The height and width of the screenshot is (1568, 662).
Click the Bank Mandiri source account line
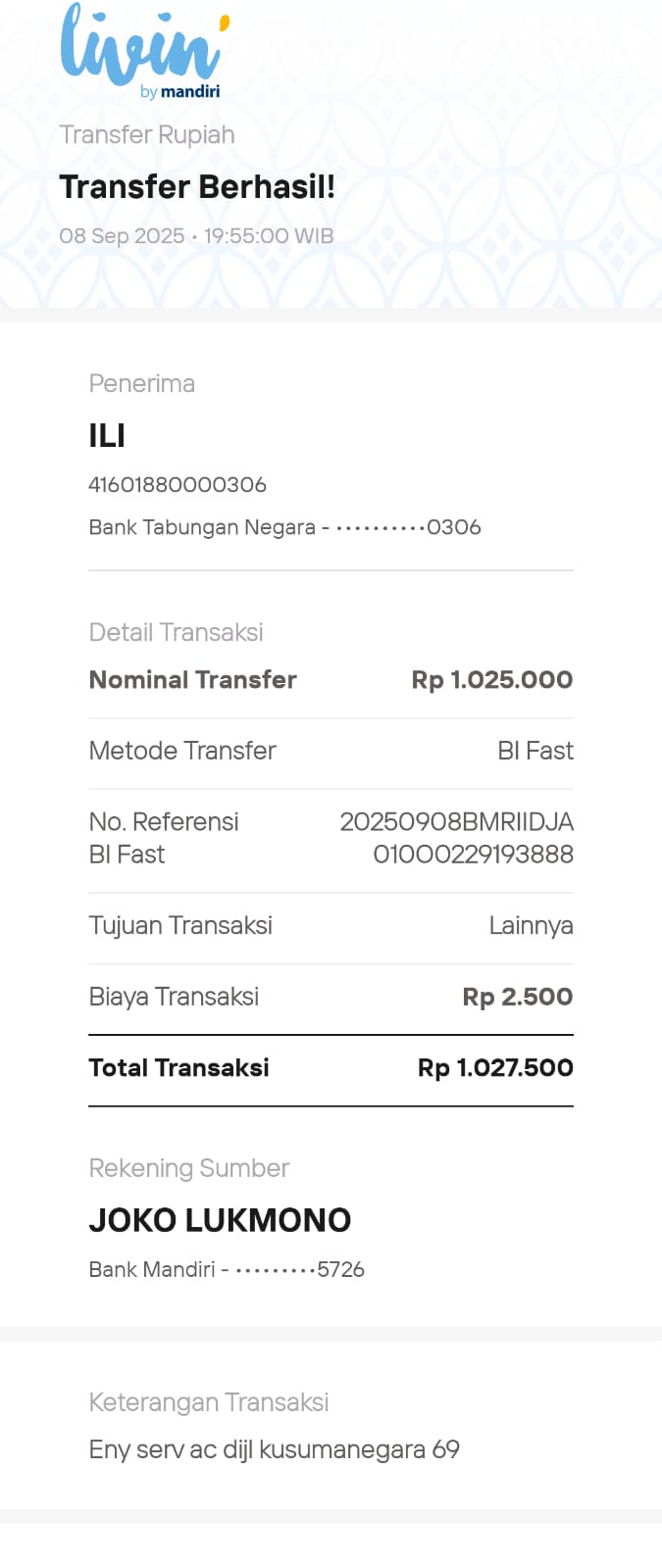pos(227,1269)
